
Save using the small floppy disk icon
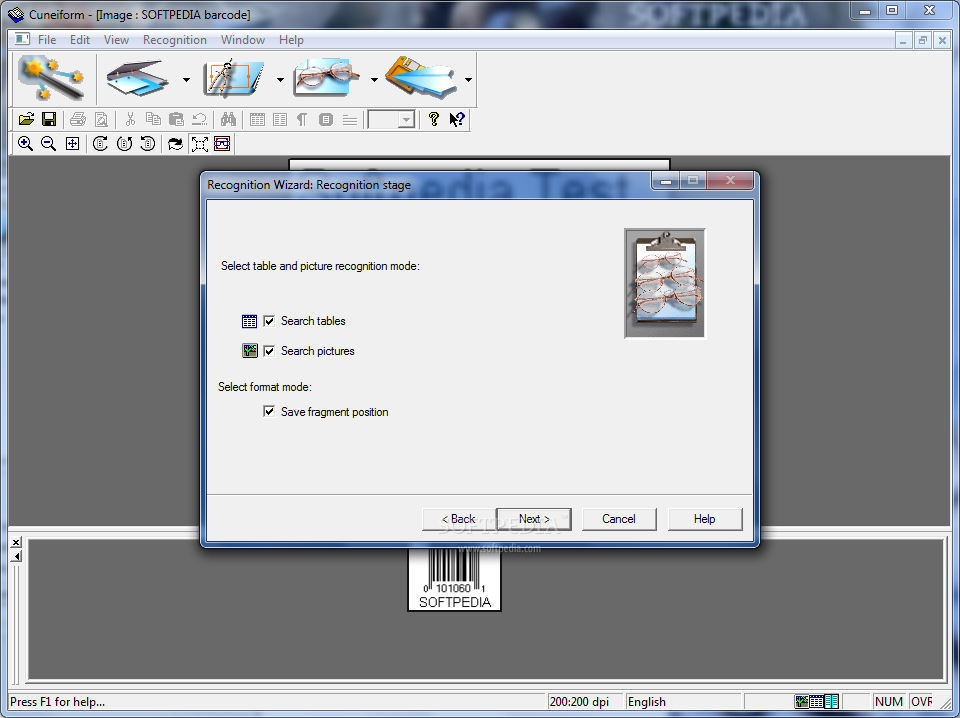pos(49,119)
